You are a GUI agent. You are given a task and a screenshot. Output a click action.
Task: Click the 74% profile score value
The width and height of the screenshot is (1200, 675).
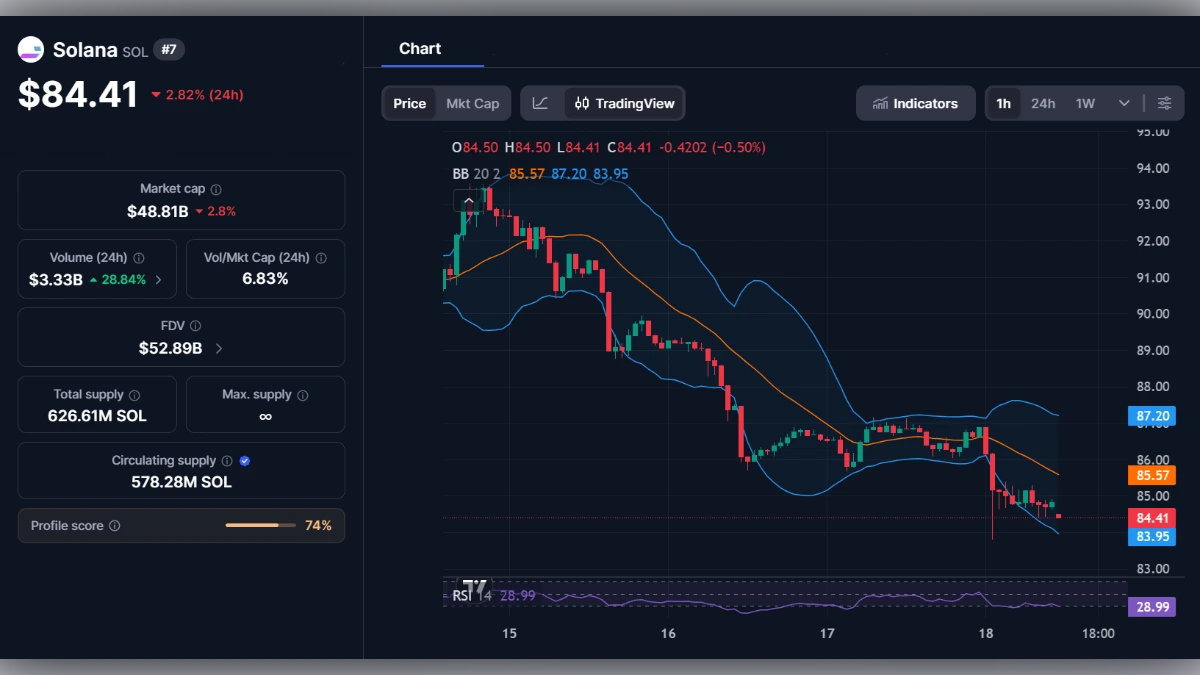click(x=318, y=525)
